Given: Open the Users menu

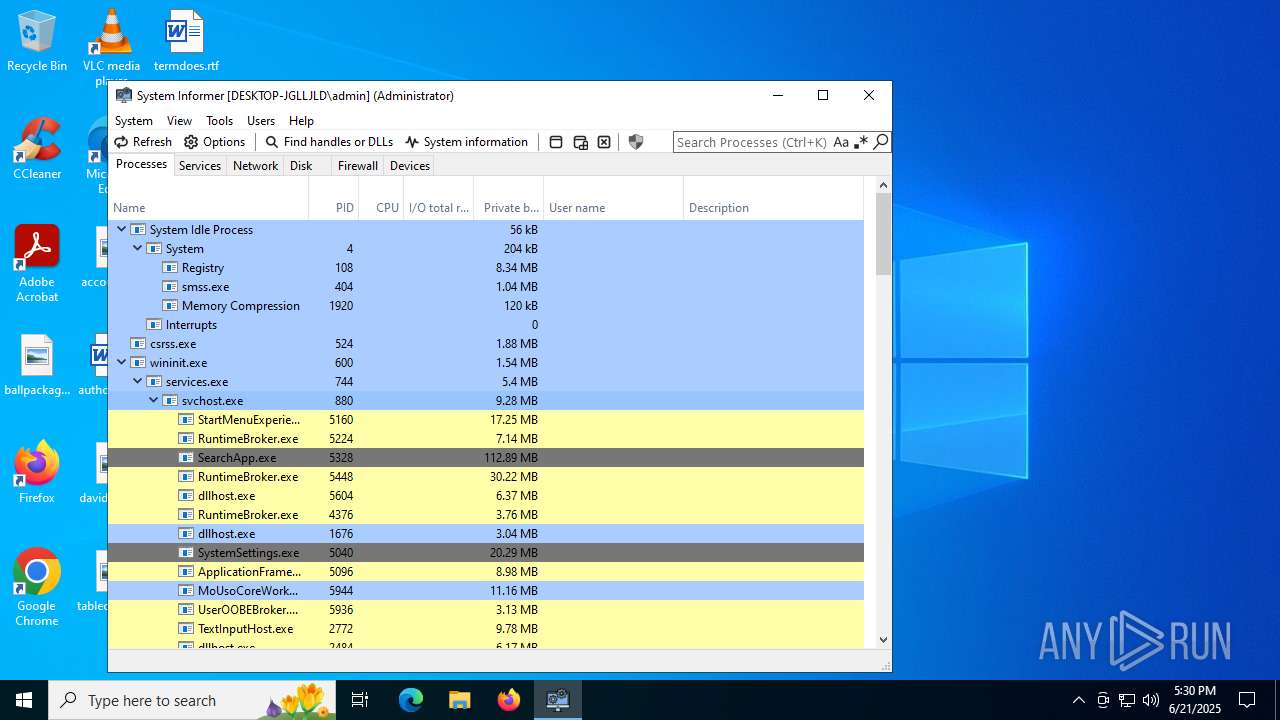Looking at the screenshot, I should (x=261, y=121).
